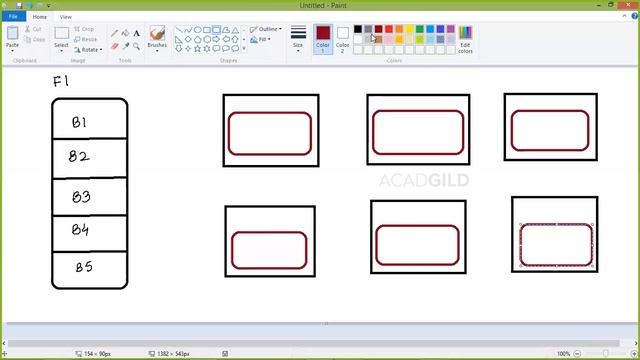
Task: Choose the Up arrow shape
Action: click(235, 40)
